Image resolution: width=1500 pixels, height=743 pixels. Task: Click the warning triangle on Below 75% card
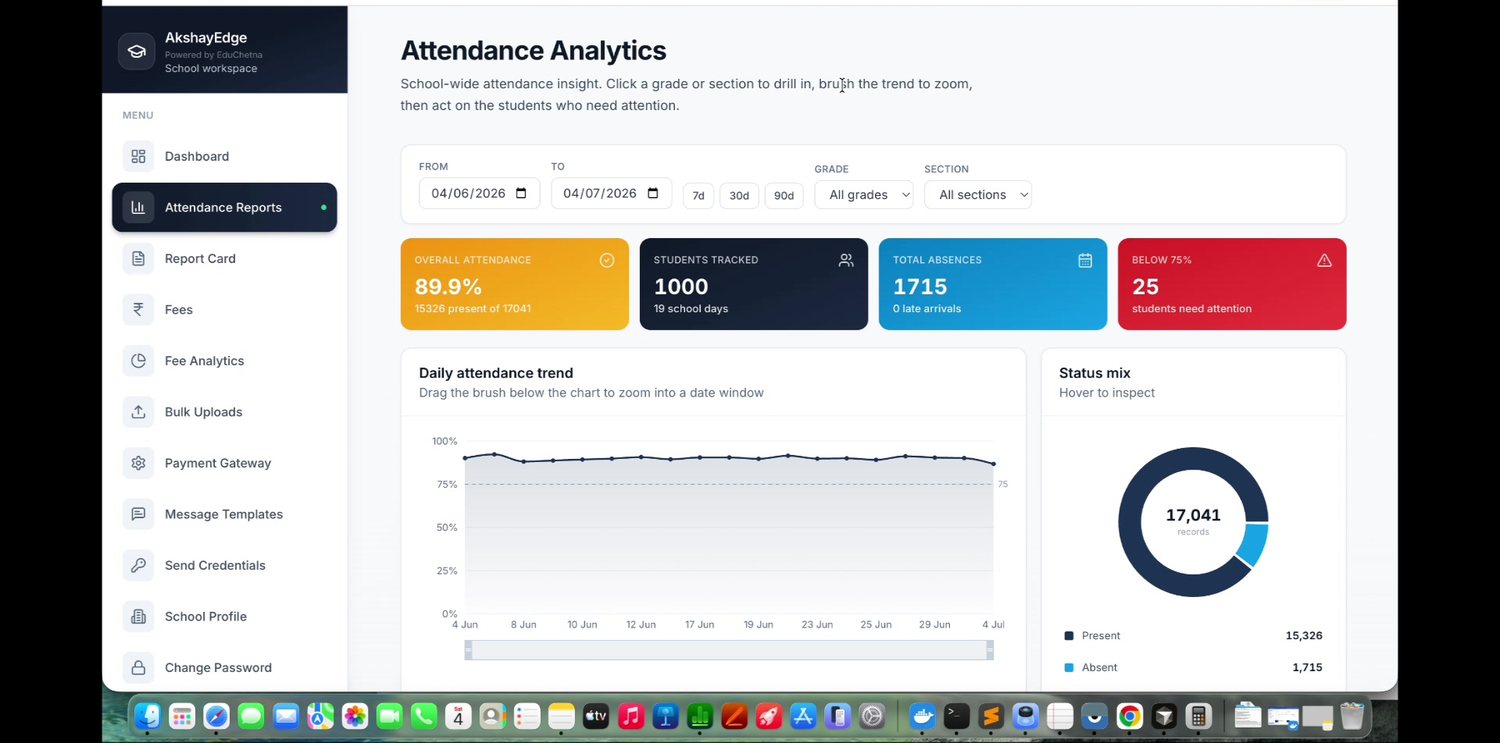tap(1324, 260)
